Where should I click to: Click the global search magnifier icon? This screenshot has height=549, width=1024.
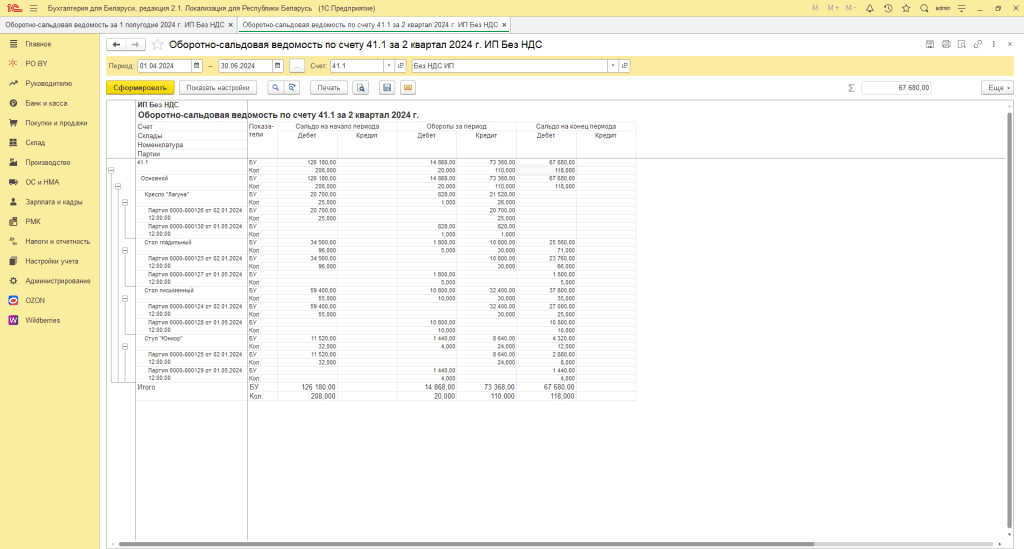pos(924,8)
